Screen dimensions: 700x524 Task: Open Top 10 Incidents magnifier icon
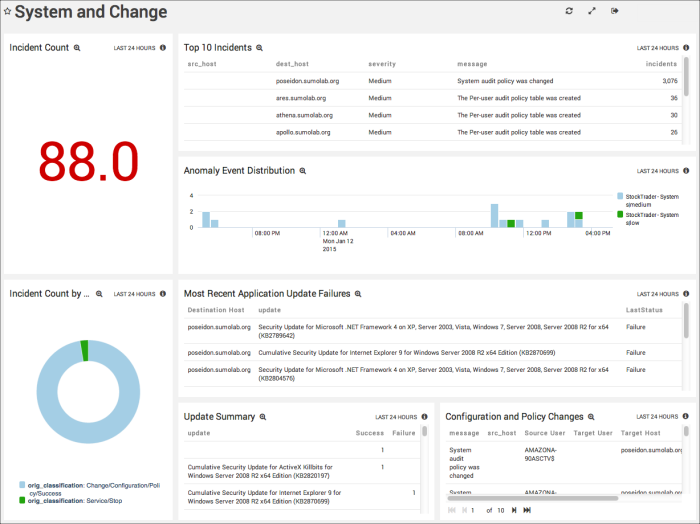(260, 48)
